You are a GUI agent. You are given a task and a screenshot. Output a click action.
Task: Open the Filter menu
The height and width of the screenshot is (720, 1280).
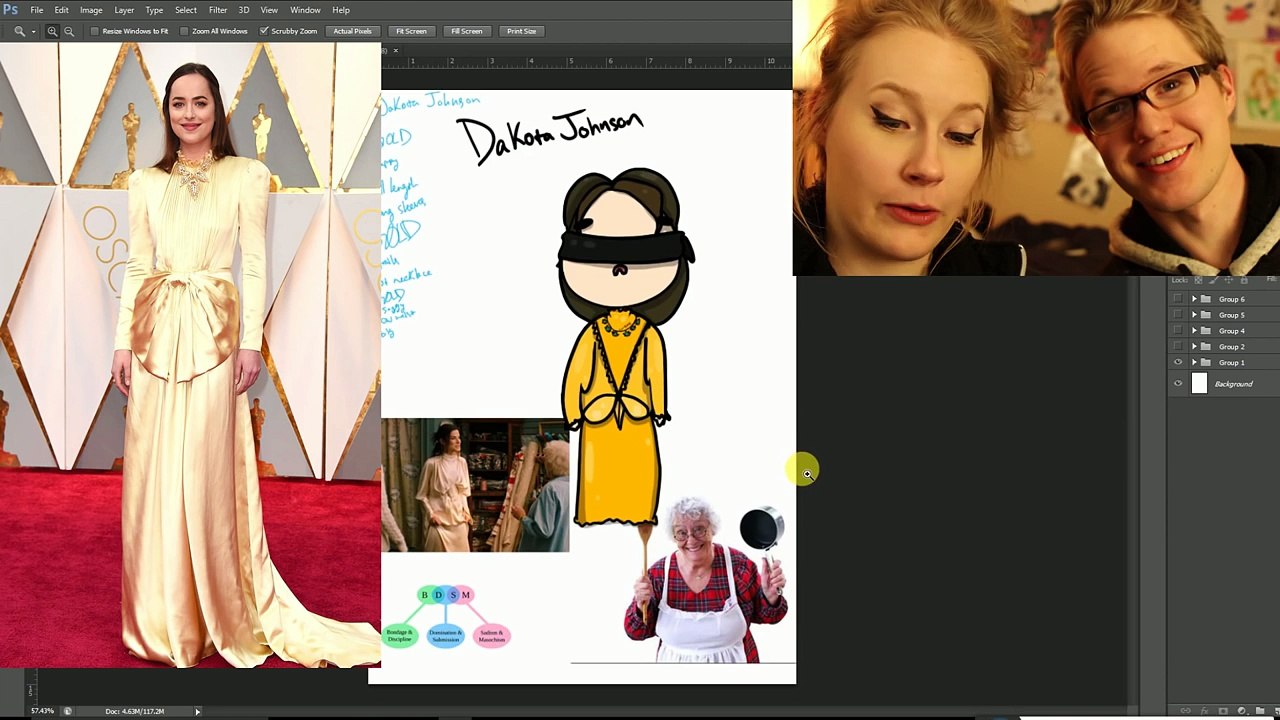pos(218,10)
